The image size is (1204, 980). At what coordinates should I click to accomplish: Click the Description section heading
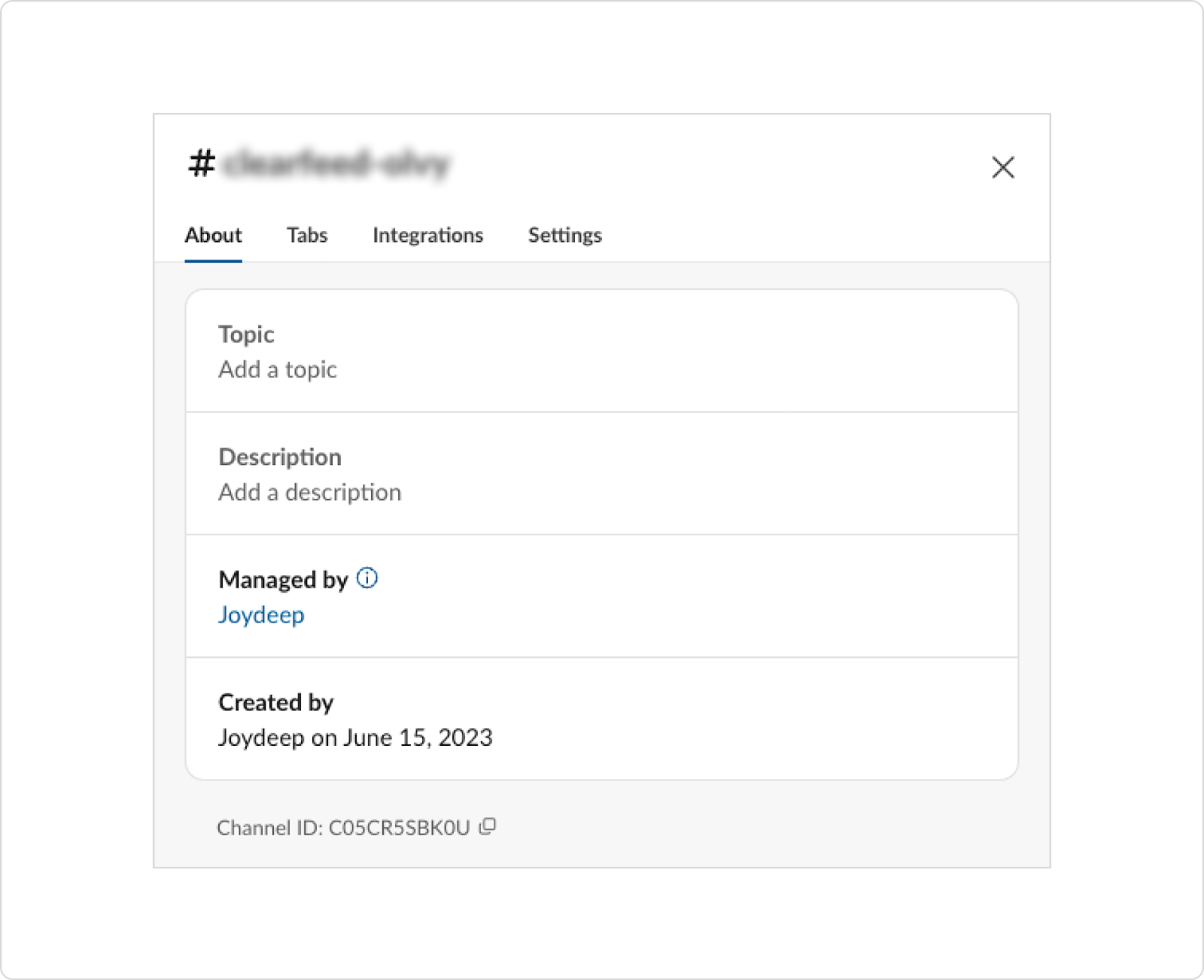click(x=280, y=456)
